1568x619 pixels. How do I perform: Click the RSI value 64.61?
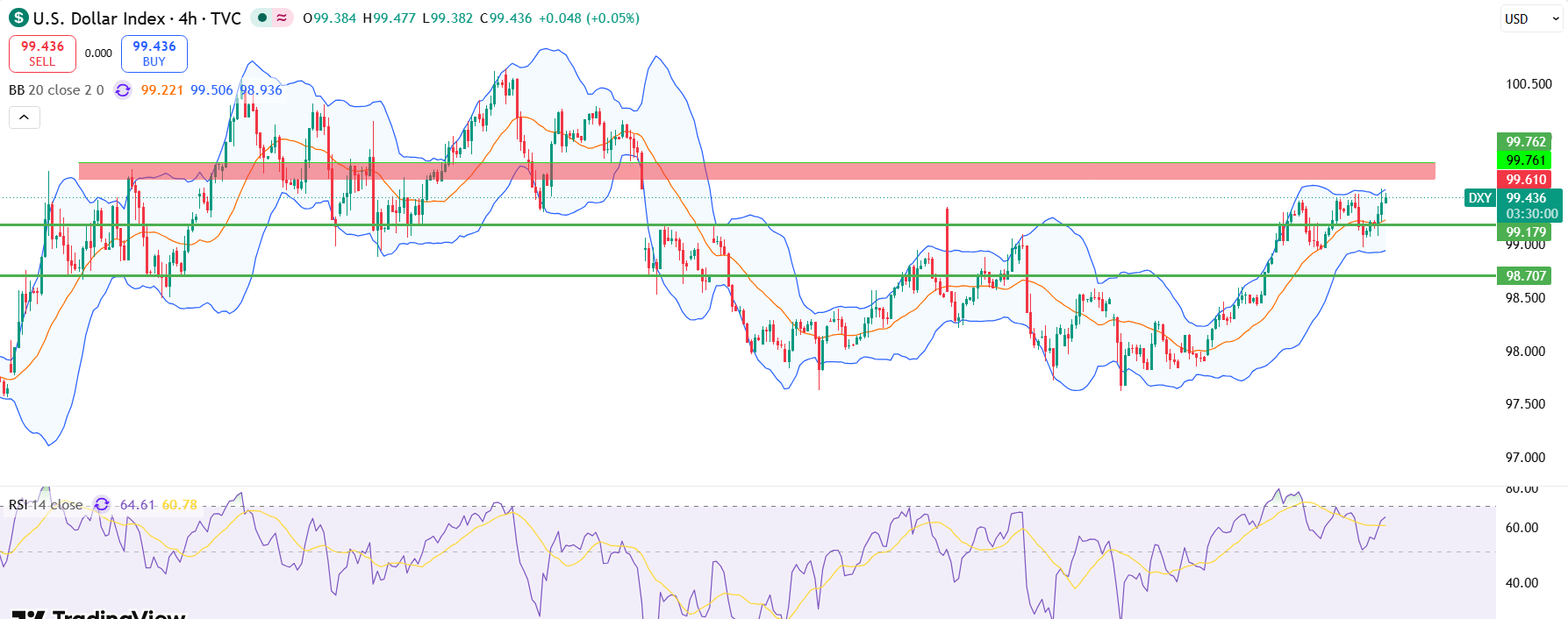(x=137, y=504)
